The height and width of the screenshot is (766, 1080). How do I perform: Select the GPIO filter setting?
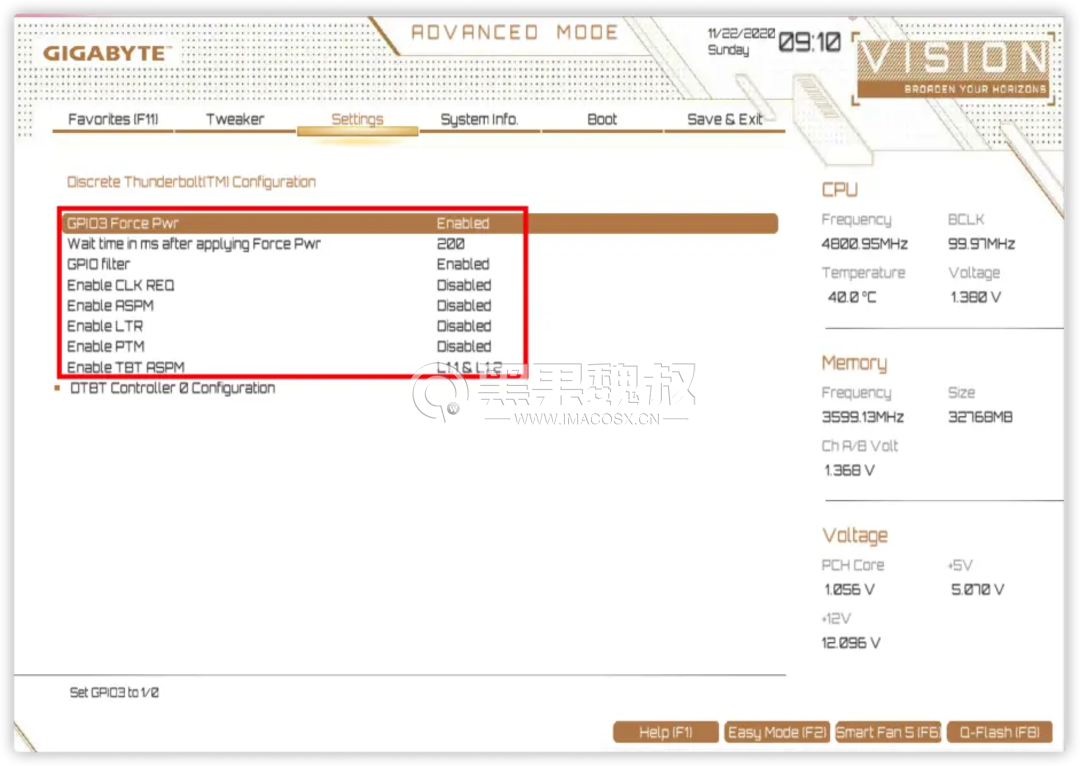tap(98, 264)
